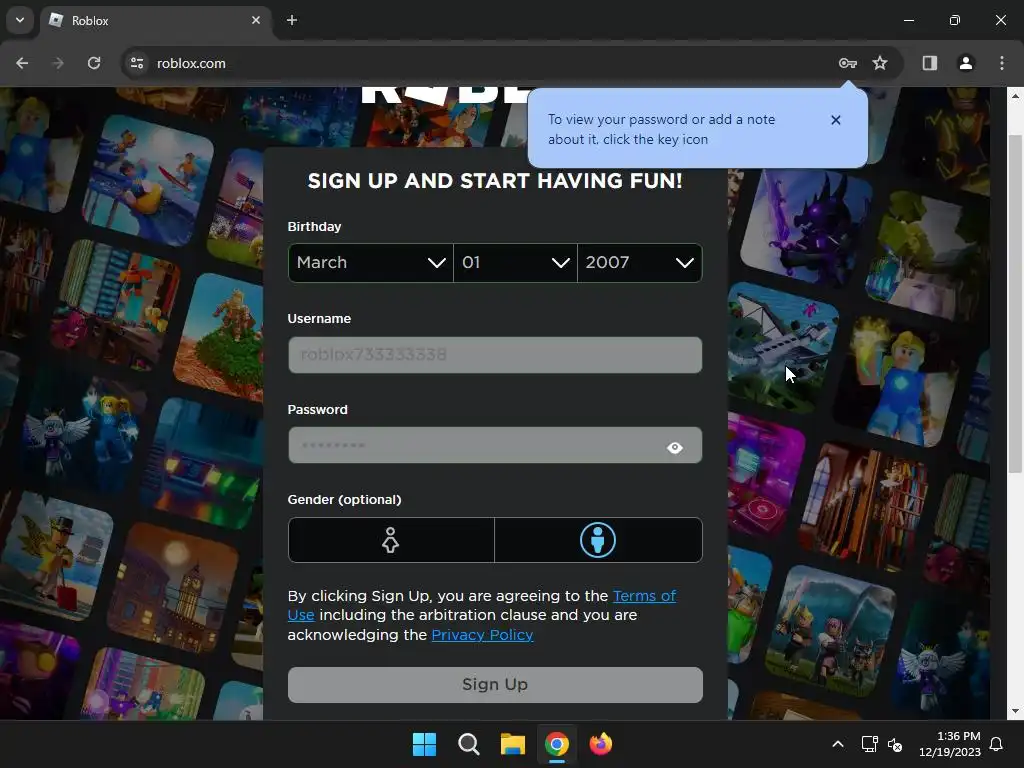Click the Sign Up button
1024x768 pixels.
click(495, 685)
